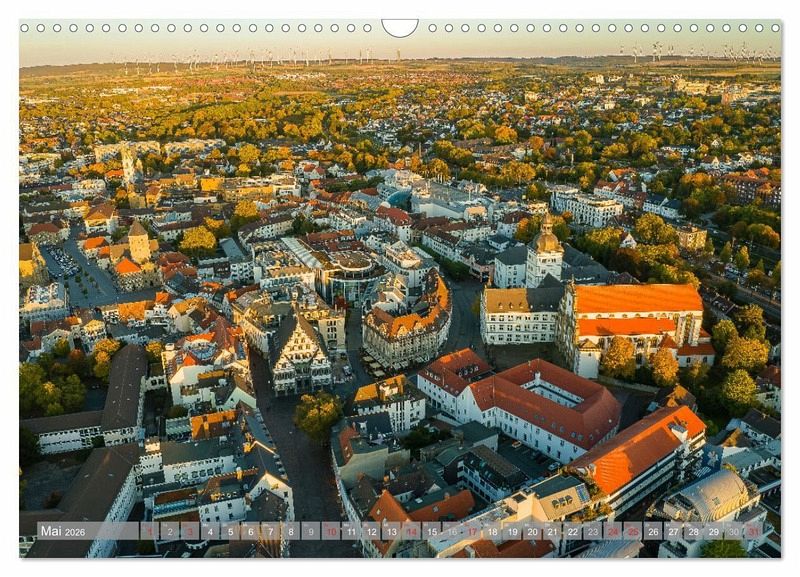Select day 23 in the calendar strip

(x=593, y=531)
